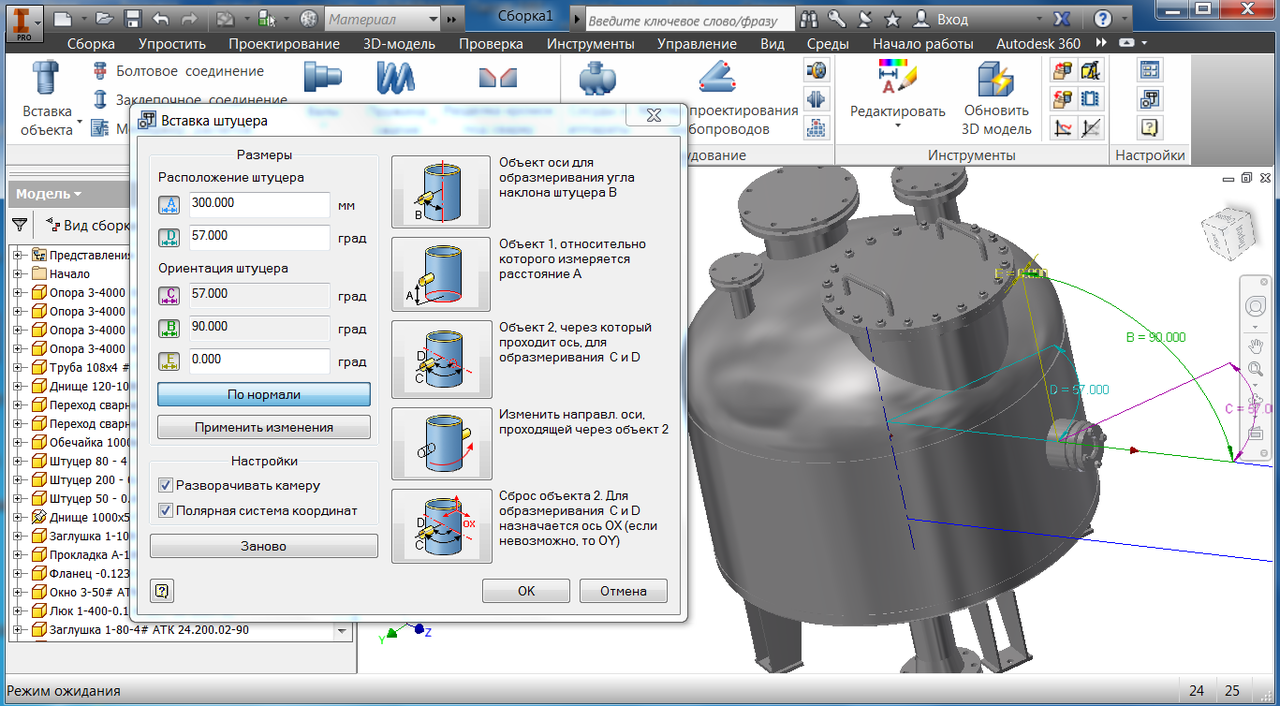Click the filter funnel icon in model browser
Viewport: 1280px width, 706px height.
point(19,224)
